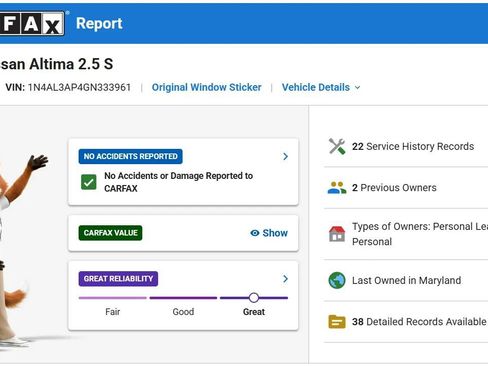
Task: Click the wrench and screwdriver service icon
Action: [x=337, y=146]
